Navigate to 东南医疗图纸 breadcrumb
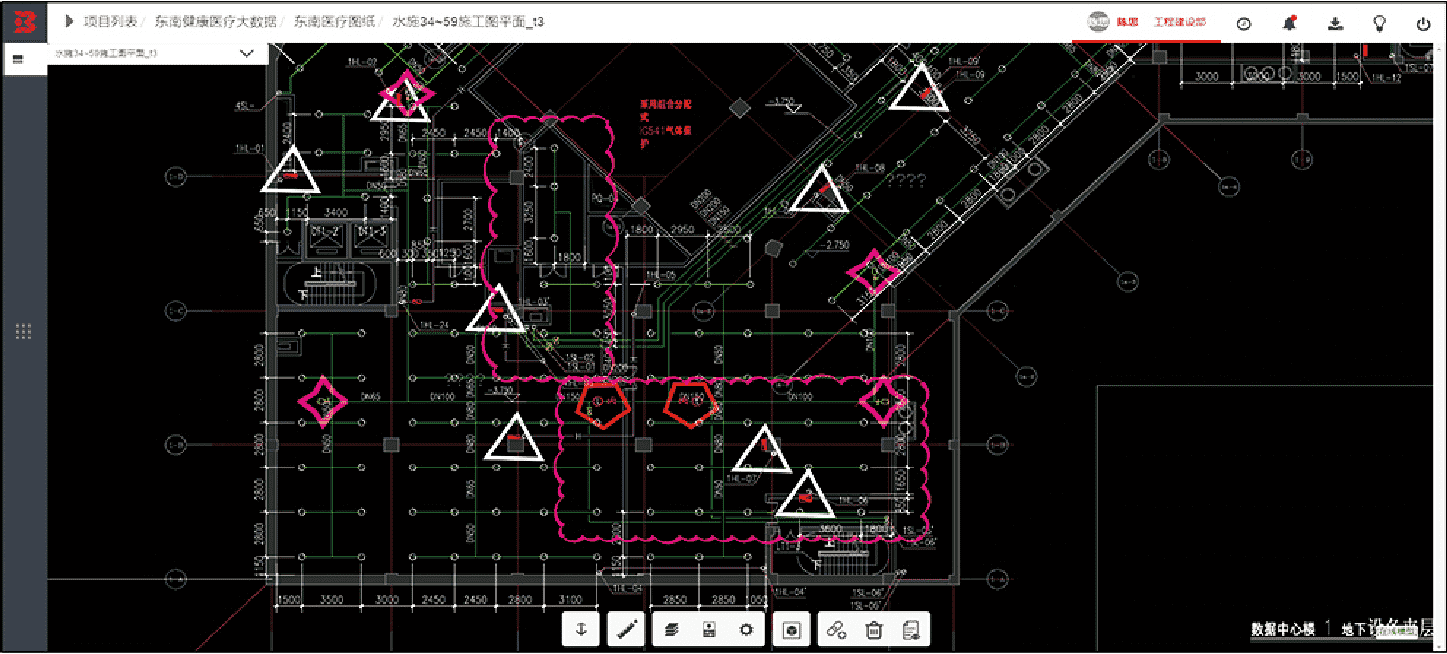Screen dimensions: 1447x654 pos(335,21)
